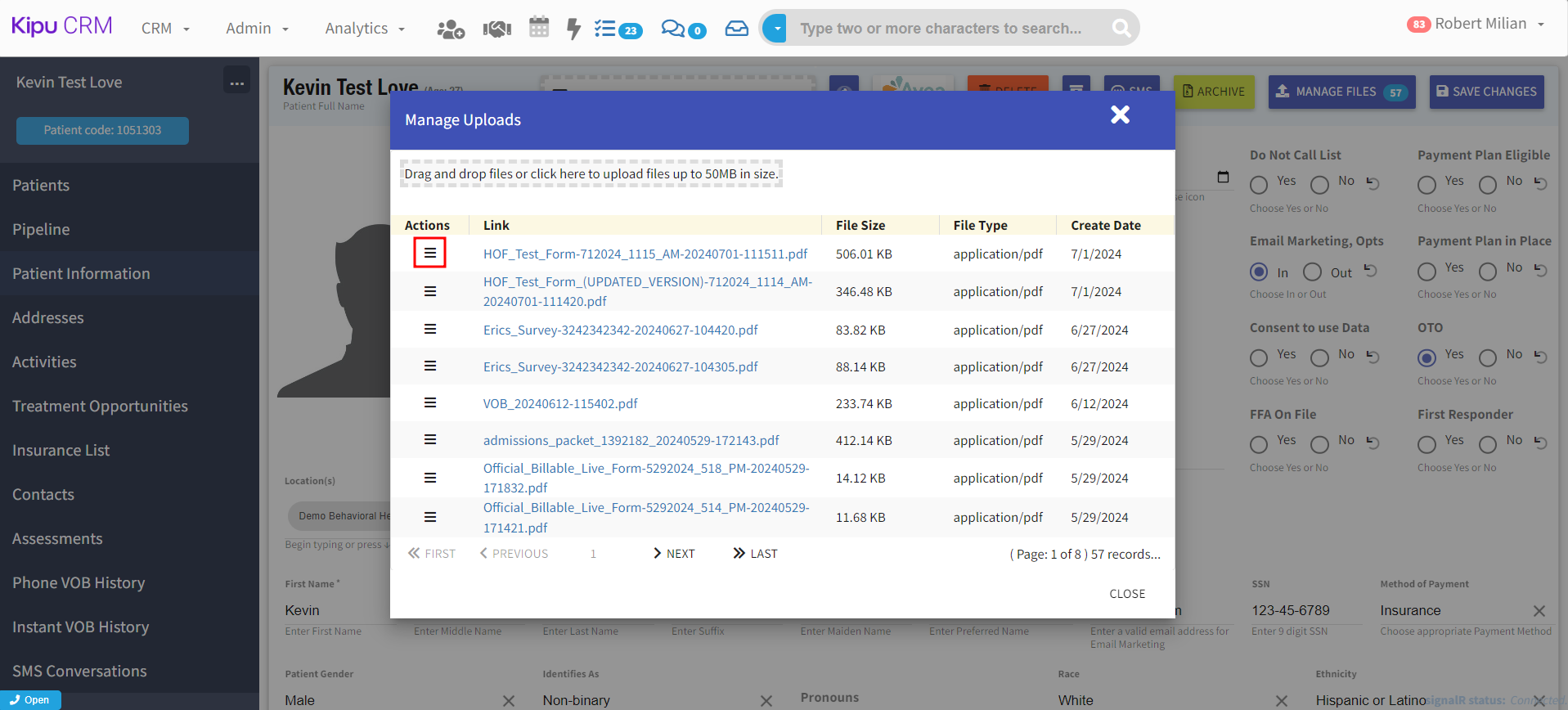Click the lightning bolt quick actions icon

pos(573,29)
